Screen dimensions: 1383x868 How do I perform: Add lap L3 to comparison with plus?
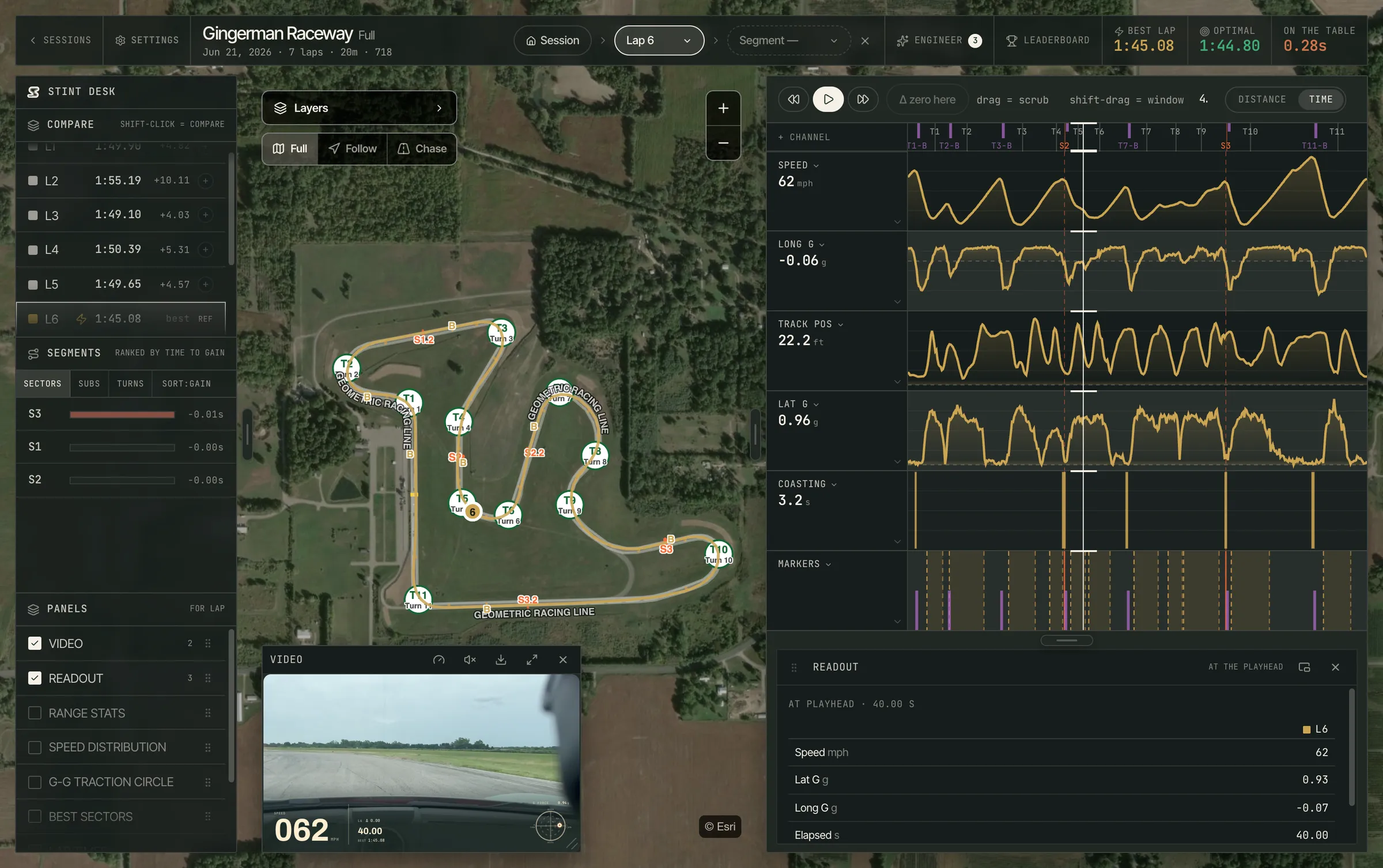(x=205, y=215)
